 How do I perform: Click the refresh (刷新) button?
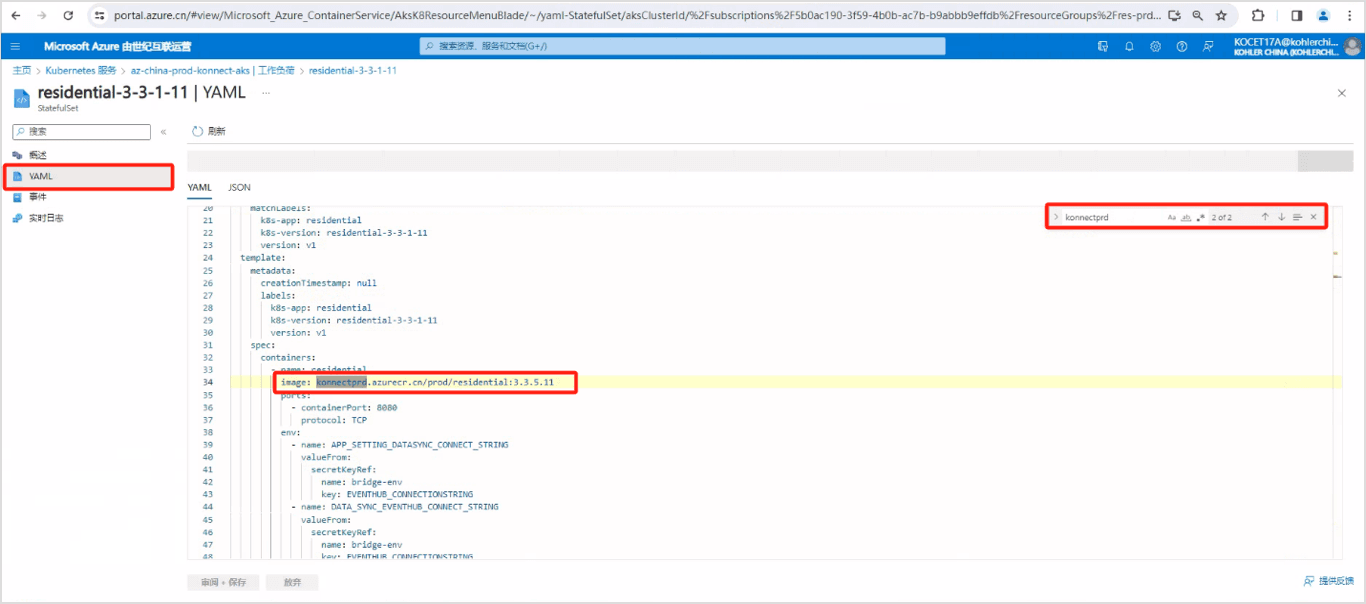209,131
